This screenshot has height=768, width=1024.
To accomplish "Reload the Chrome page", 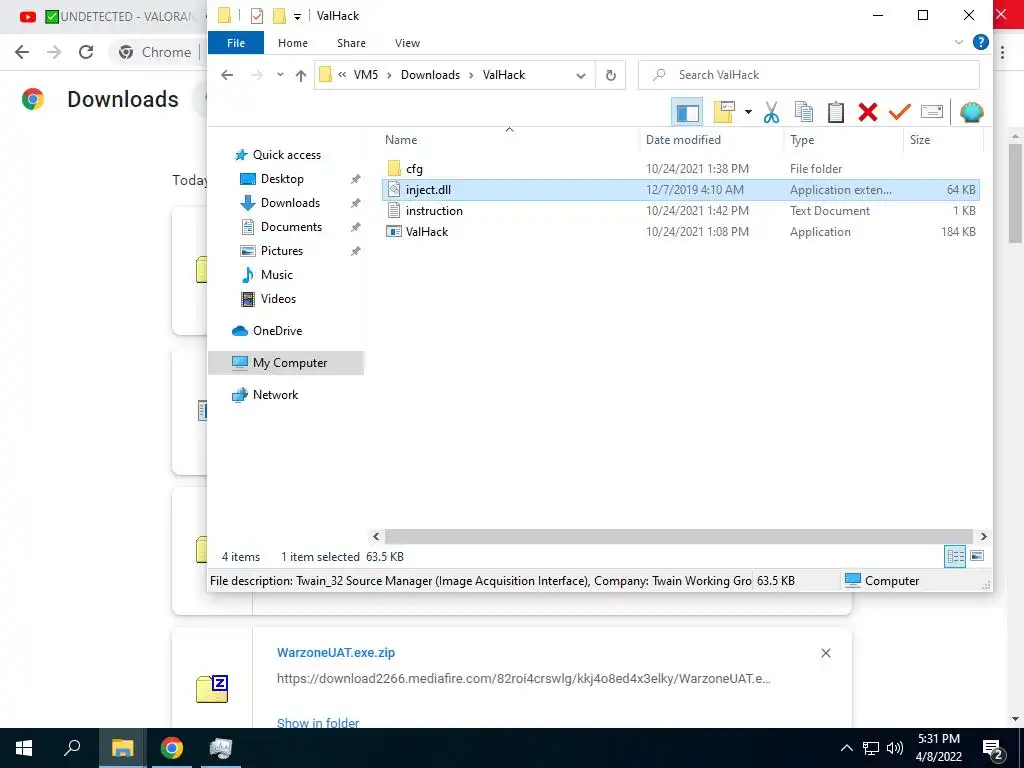I will [x=86, y=52].
